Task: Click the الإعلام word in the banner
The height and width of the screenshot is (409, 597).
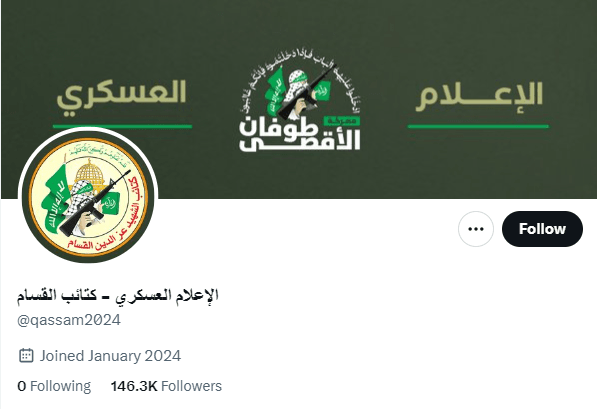Action: pos(479,96)
